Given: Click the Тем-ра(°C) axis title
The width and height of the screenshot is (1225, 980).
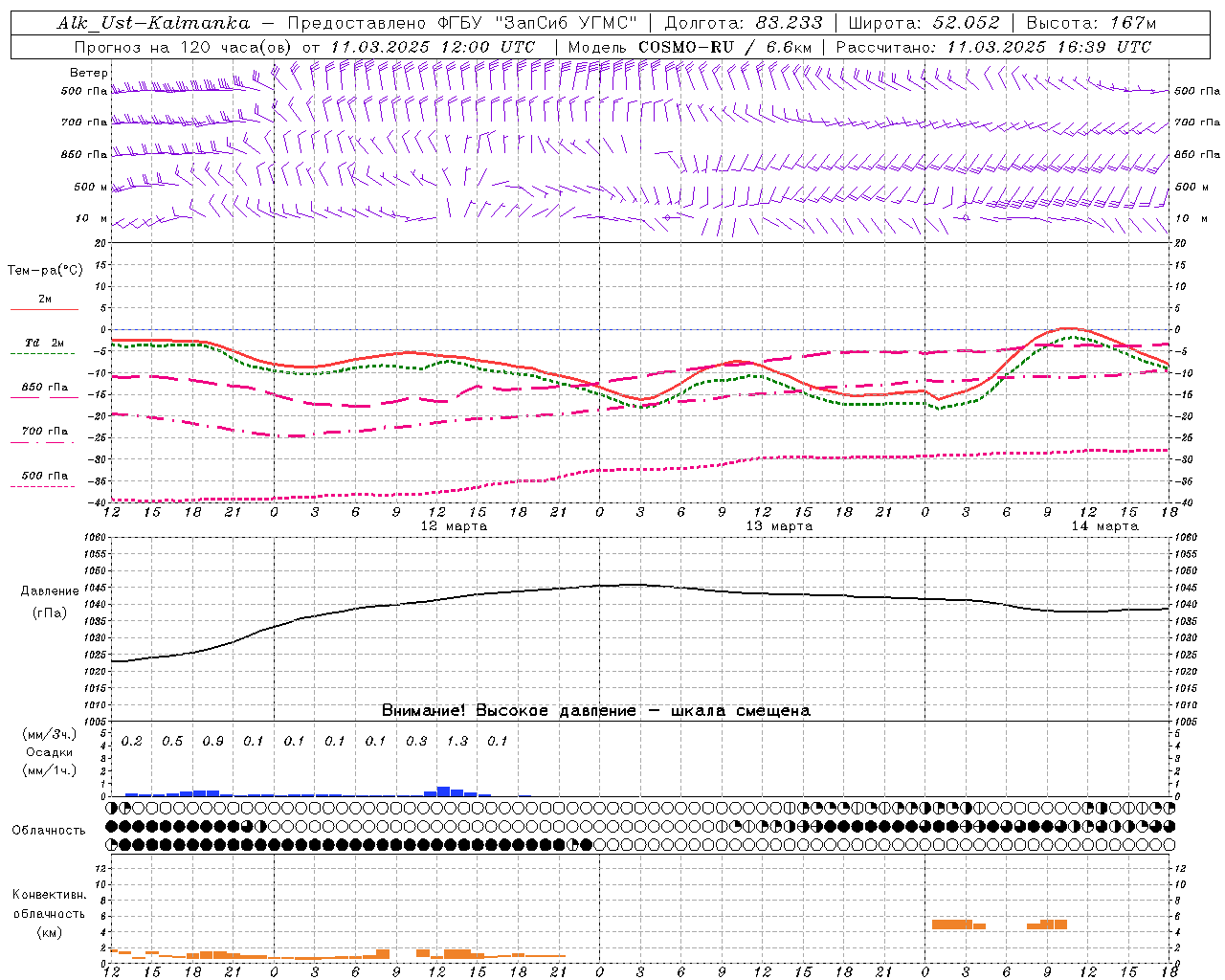Looking at the screenshot, I should 45,271.
